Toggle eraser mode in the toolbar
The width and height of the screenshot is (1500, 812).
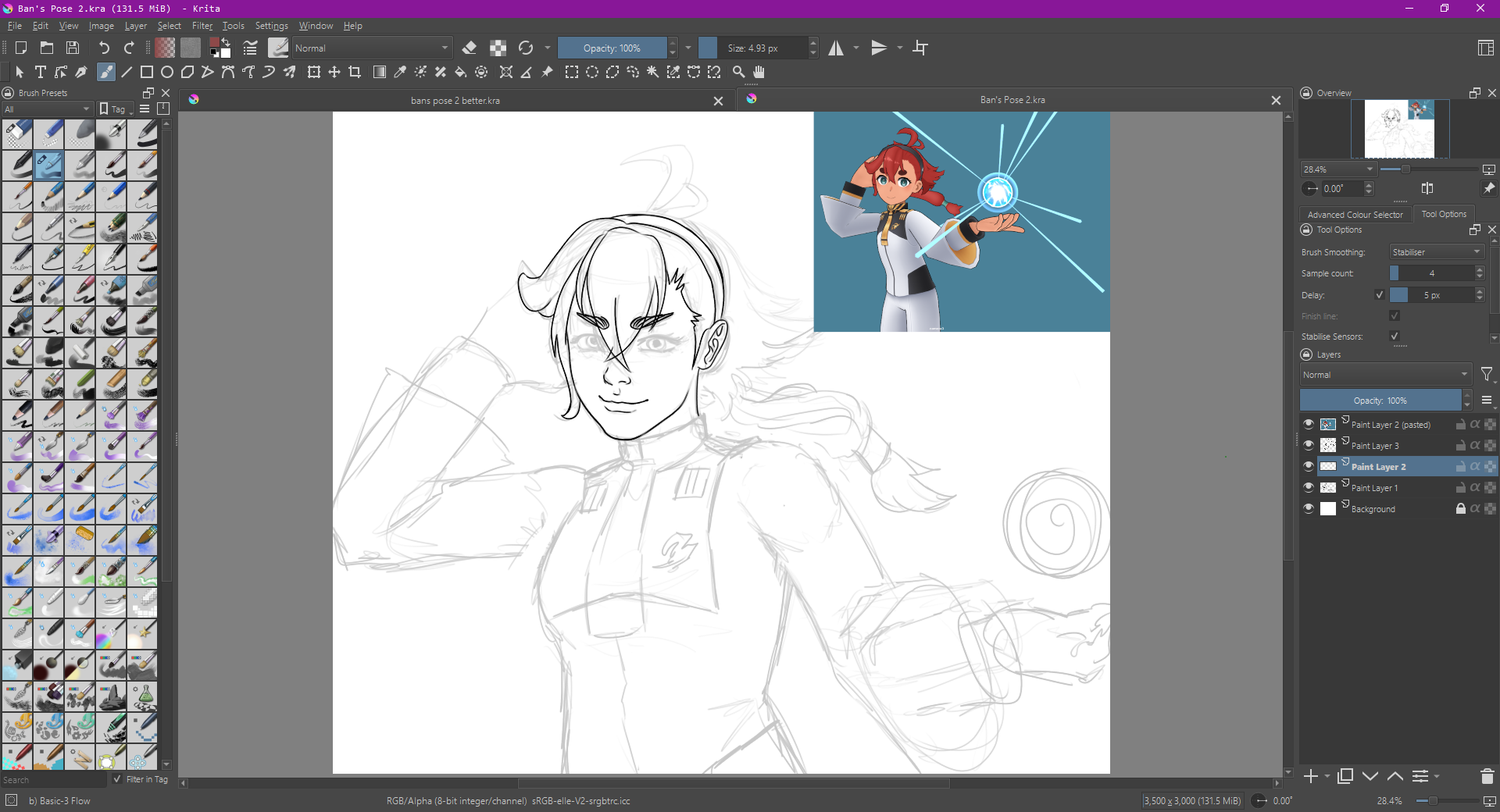click(470, 48)
